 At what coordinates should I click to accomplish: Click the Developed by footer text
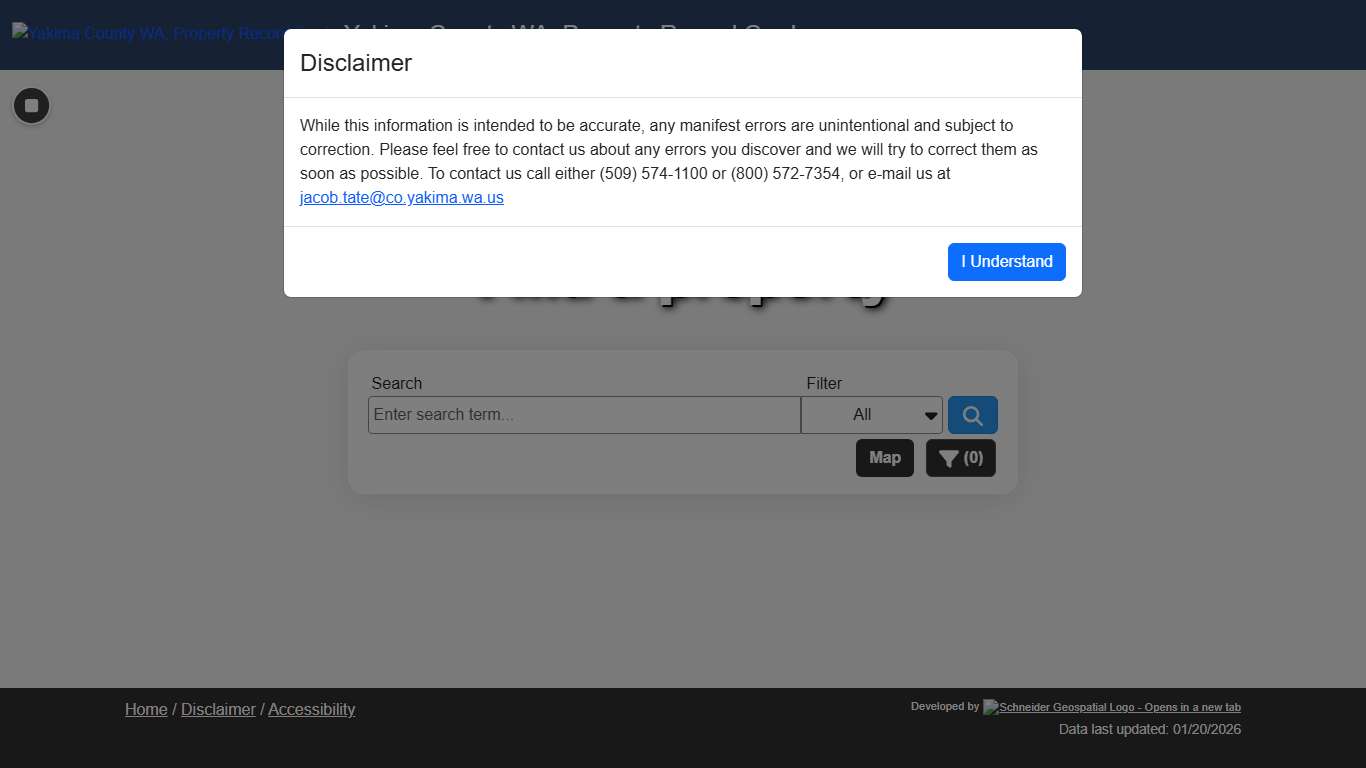944,706
